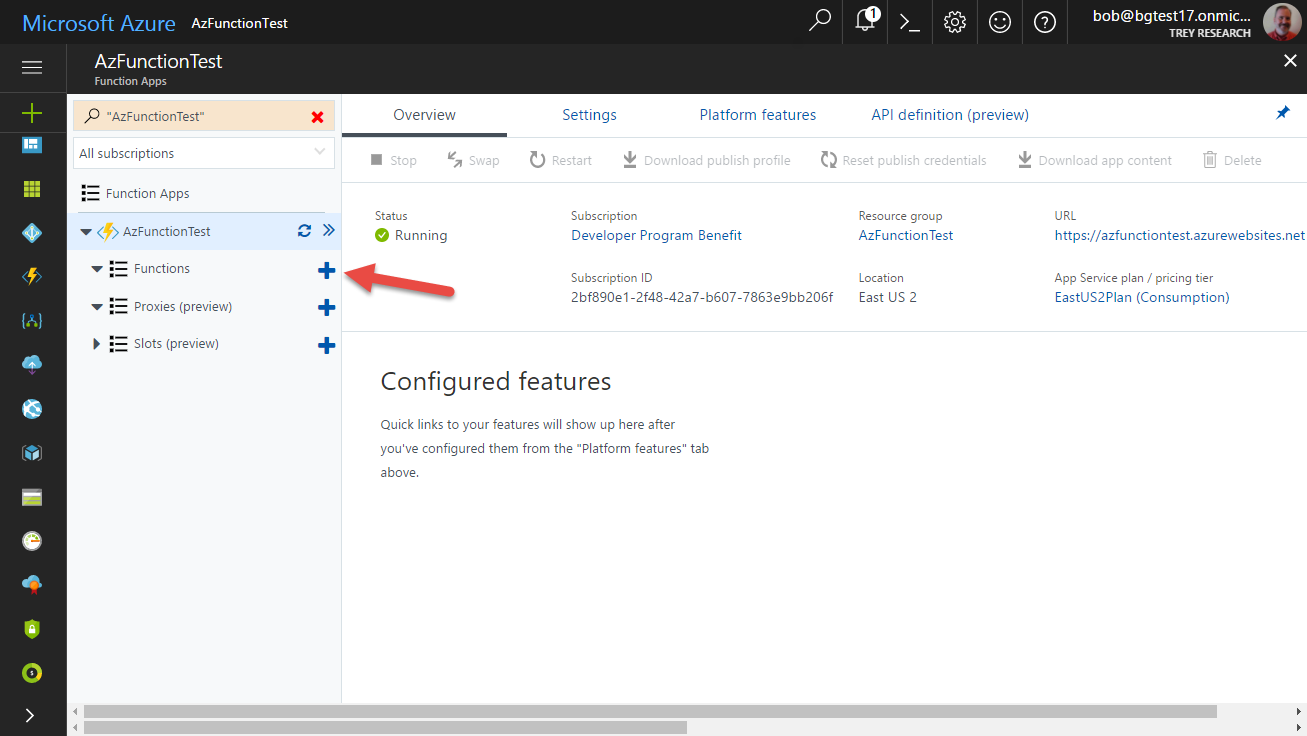Collapse the Proxies (preview) node

pyautogui.click(x=97, y=307)
